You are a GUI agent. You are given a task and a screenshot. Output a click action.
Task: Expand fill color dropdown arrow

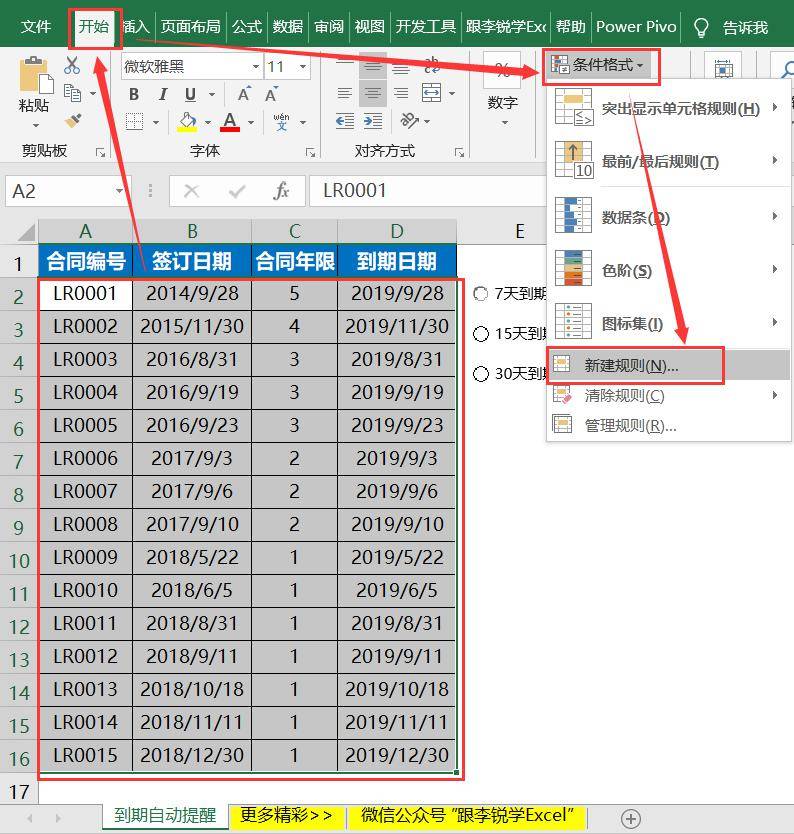tap(207, 122)
